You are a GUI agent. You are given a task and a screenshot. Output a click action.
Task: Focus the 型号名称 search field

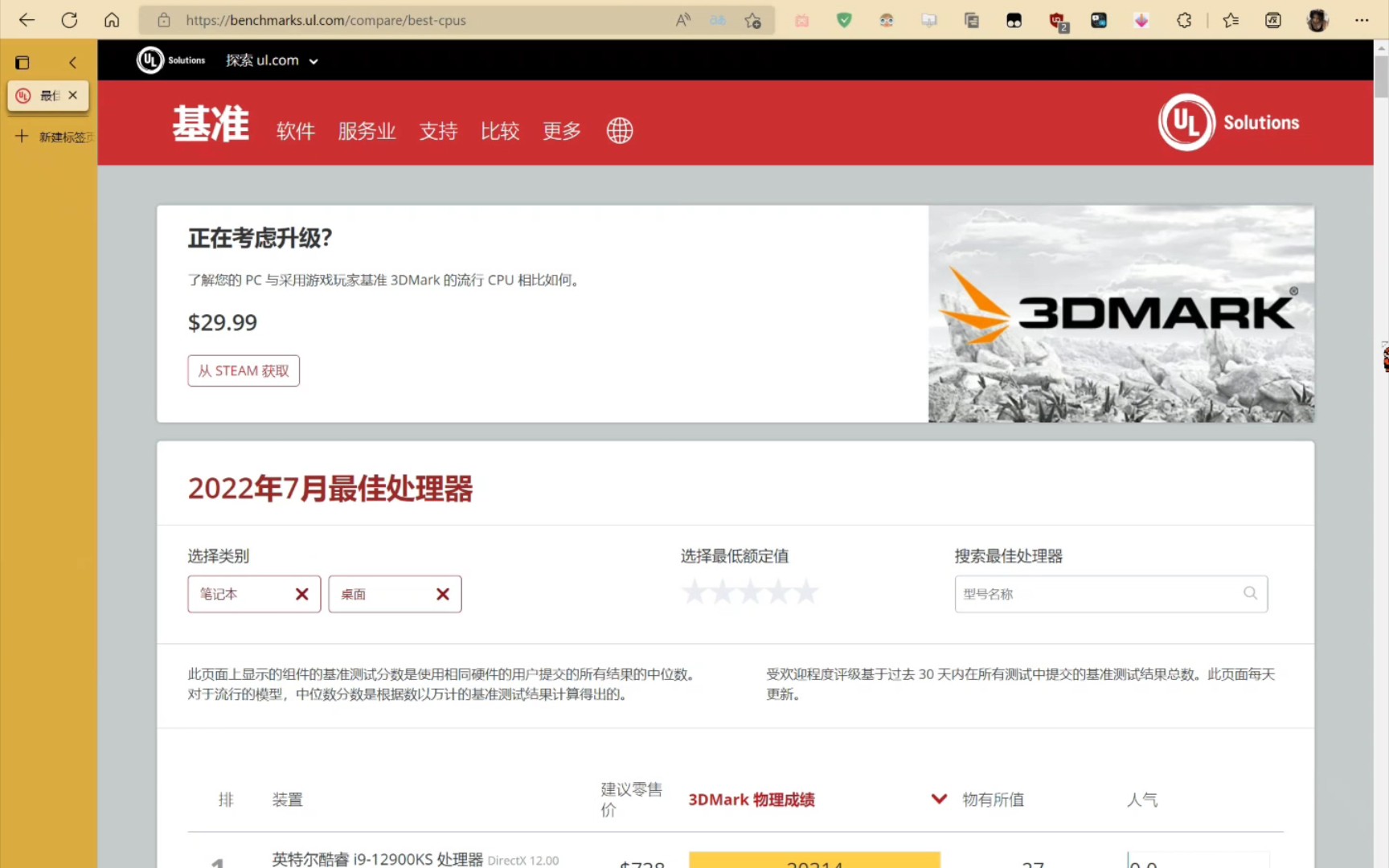click(1111, 594)
